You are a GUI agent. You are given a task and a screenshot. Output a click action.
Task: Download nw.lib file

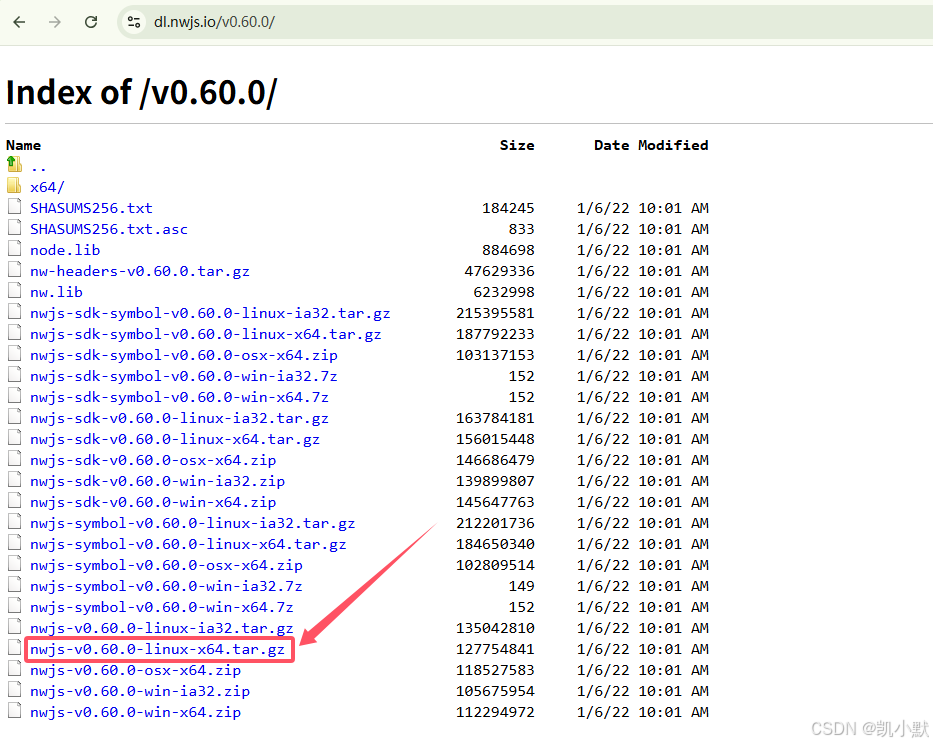[x=57, y=292]
